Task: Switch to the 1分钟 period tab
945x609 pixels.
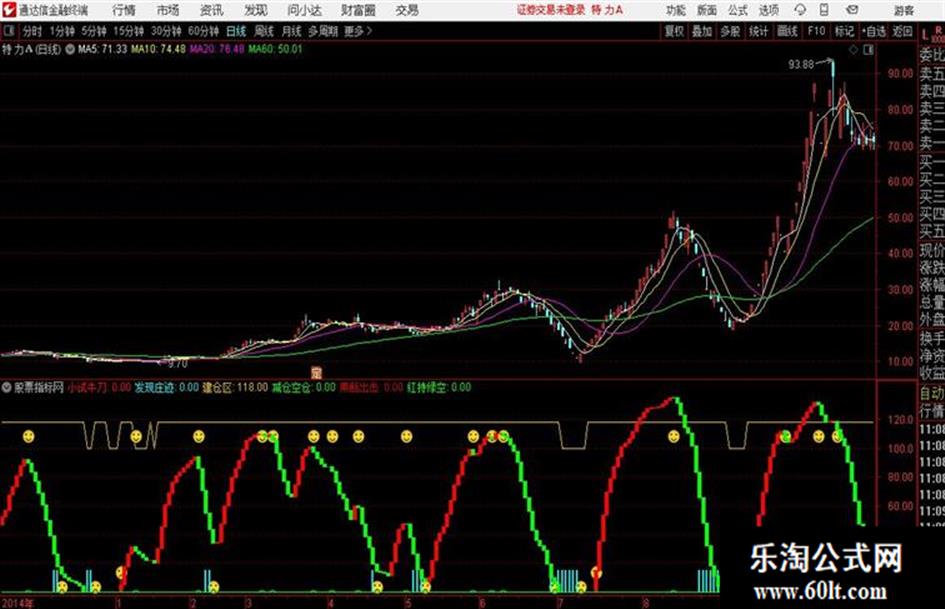Action: (x=62, y=31)
